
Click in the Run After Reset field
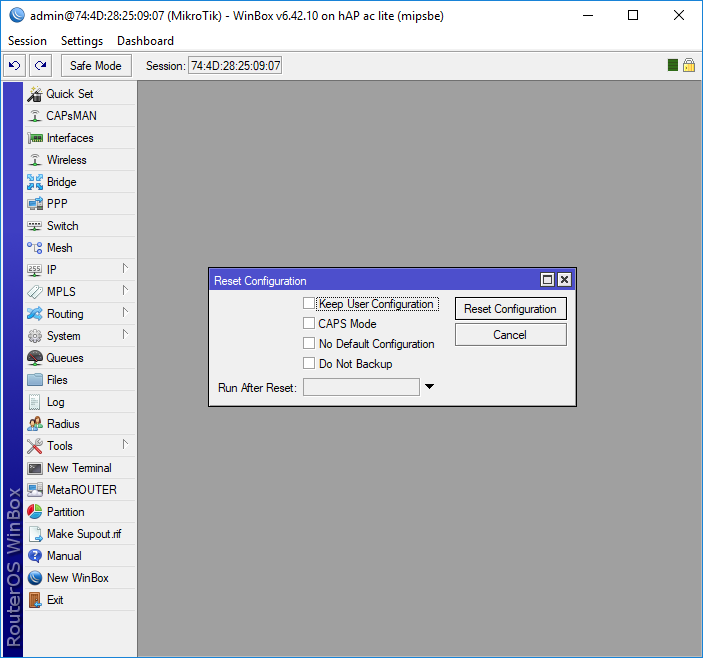coord(361,387)
